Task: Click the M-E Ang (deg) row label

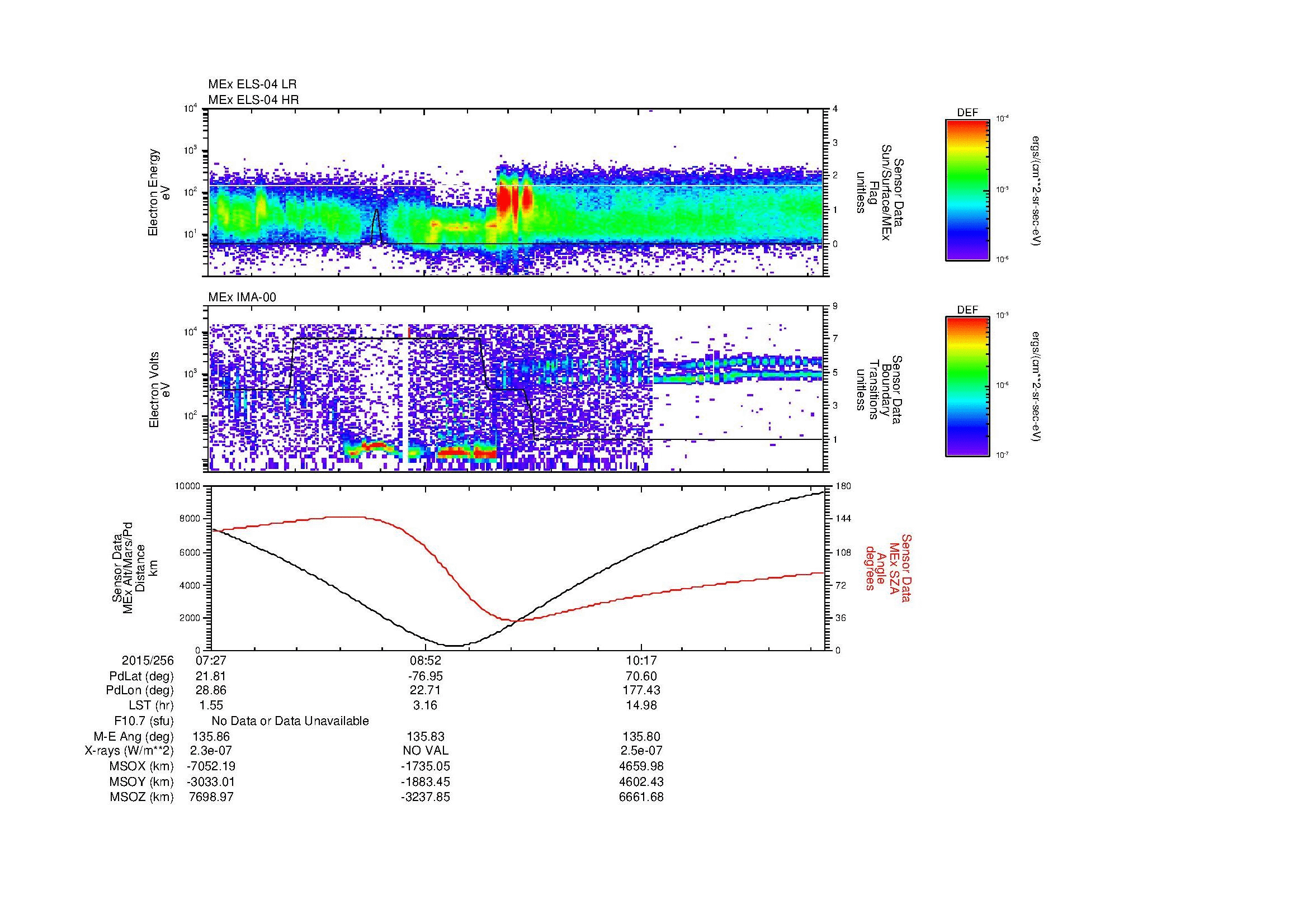Action: (x=134, y=736)
